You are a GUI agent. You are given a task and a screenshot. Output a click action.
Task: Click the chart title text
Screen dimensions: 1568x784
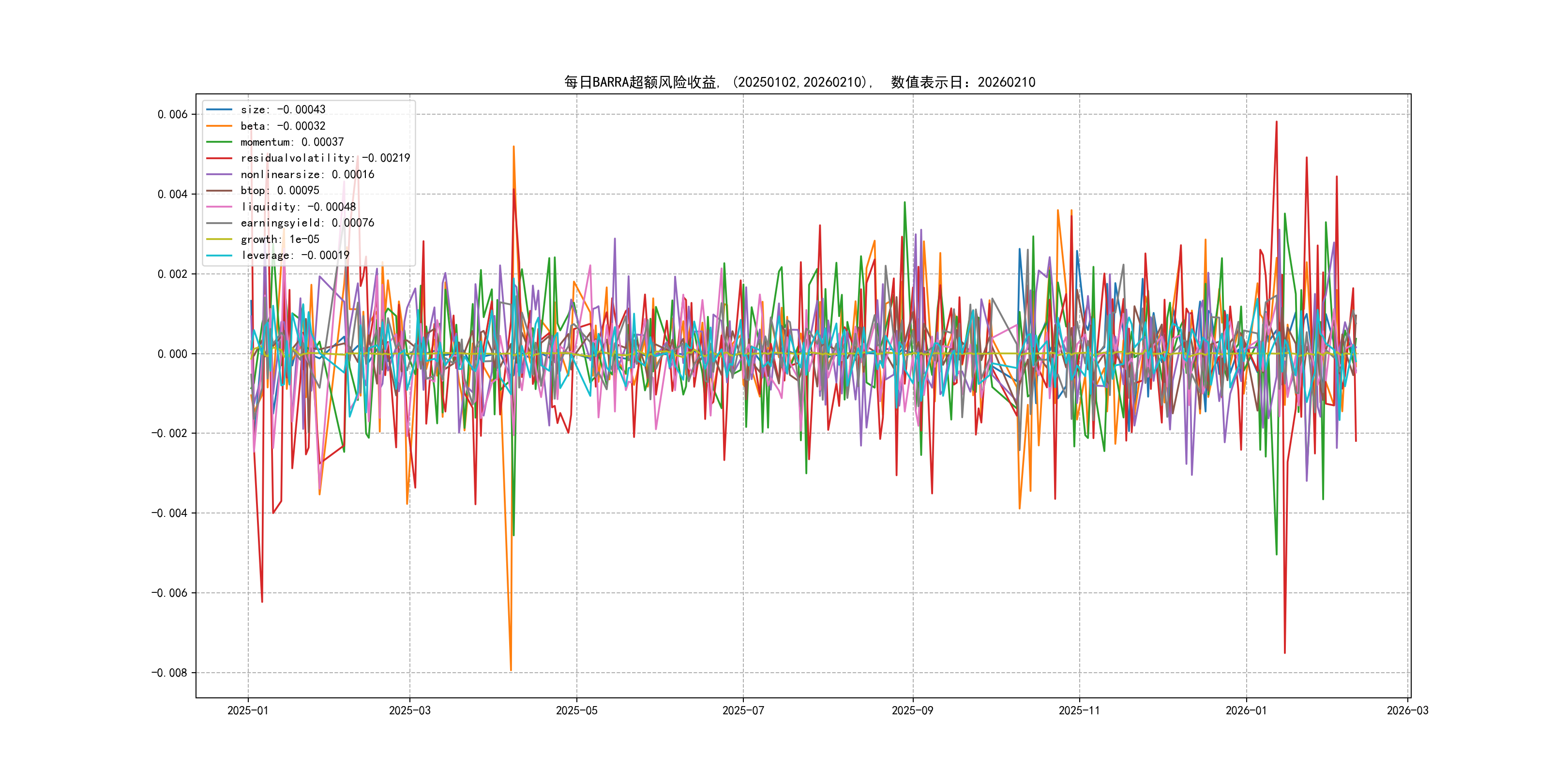(x=799, y=82)
